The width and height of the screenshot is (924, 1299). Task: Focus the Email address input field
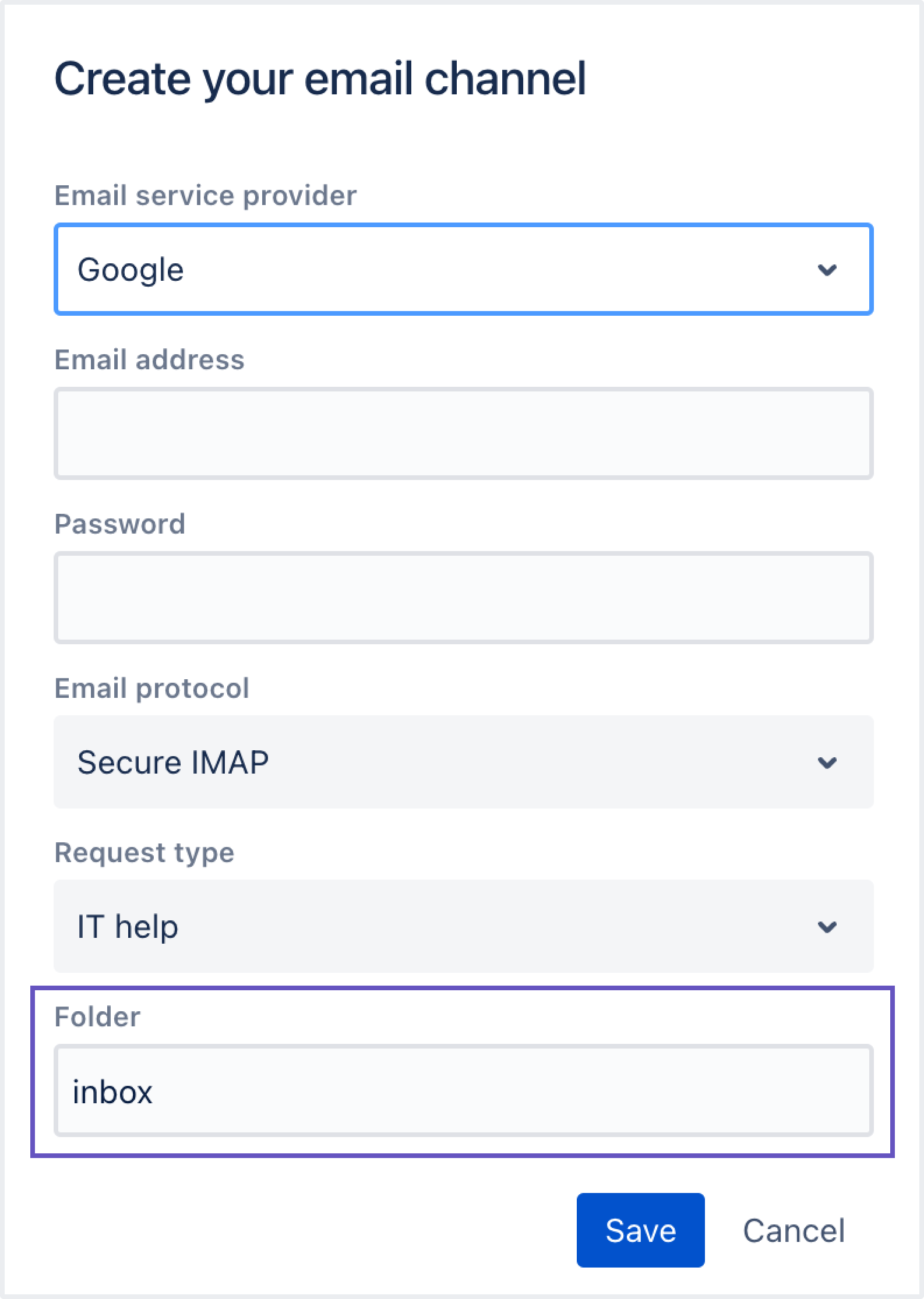[x=463, y=433]
